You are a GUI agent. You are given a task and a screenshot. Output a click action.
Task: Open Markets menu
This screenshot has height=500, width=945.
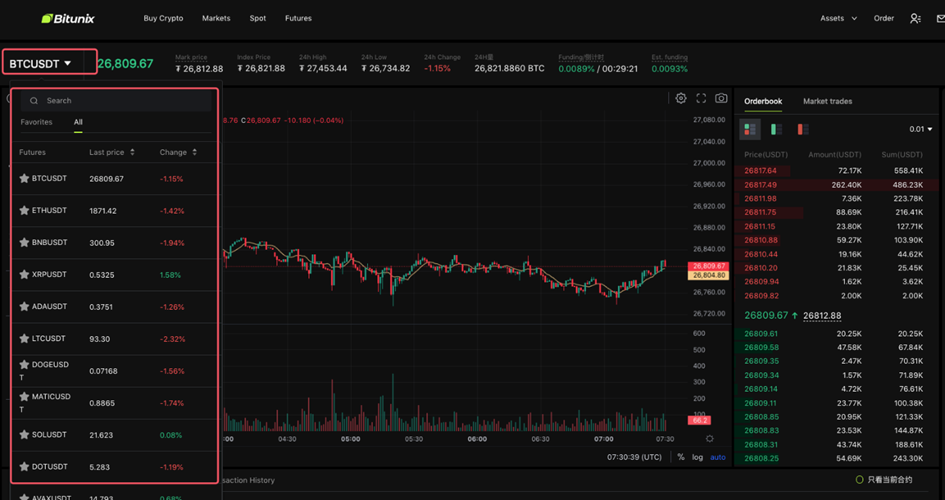click(x=216, y=19)
